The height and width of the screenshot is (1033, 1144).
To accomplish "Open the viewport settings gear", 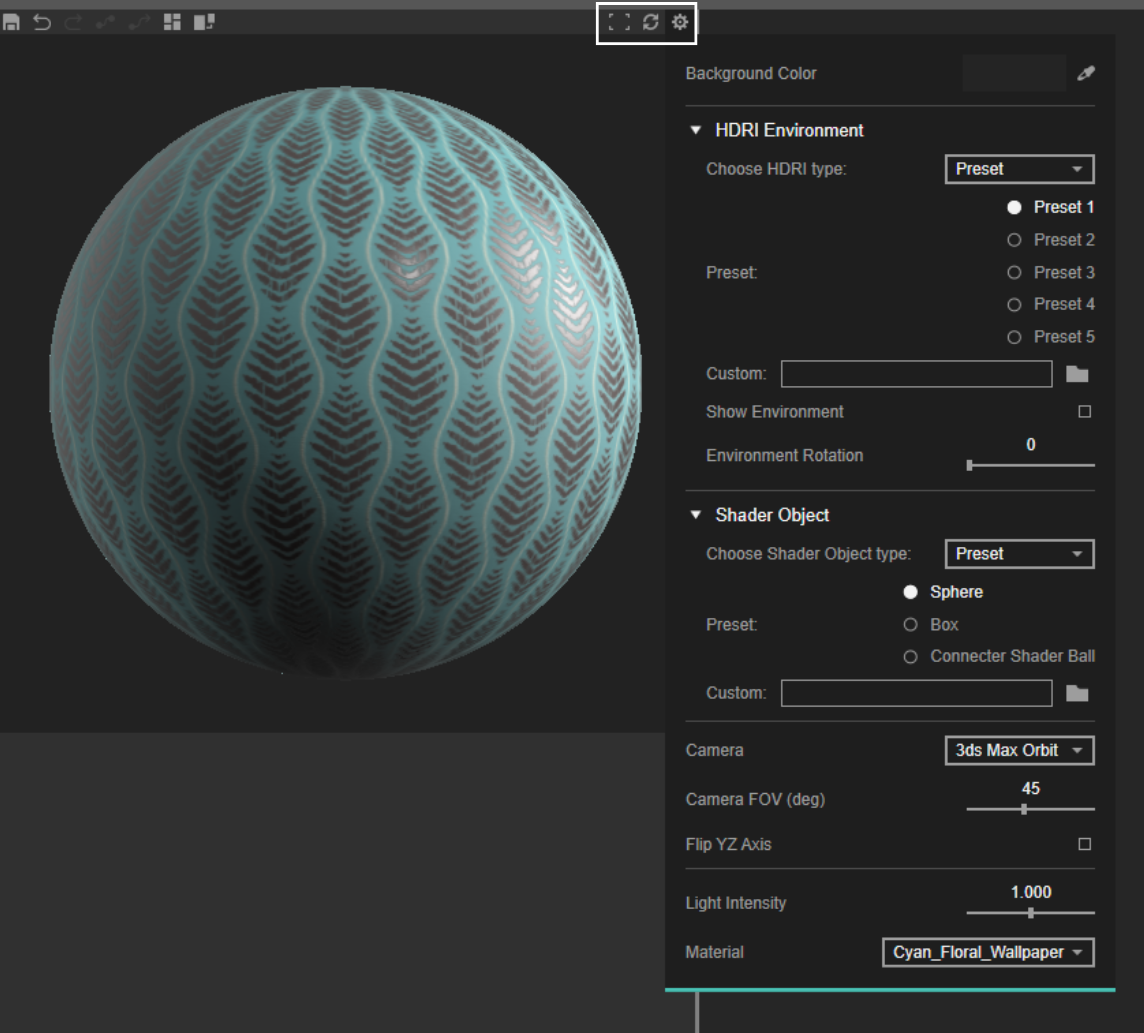I will click(x=679, y=21).
